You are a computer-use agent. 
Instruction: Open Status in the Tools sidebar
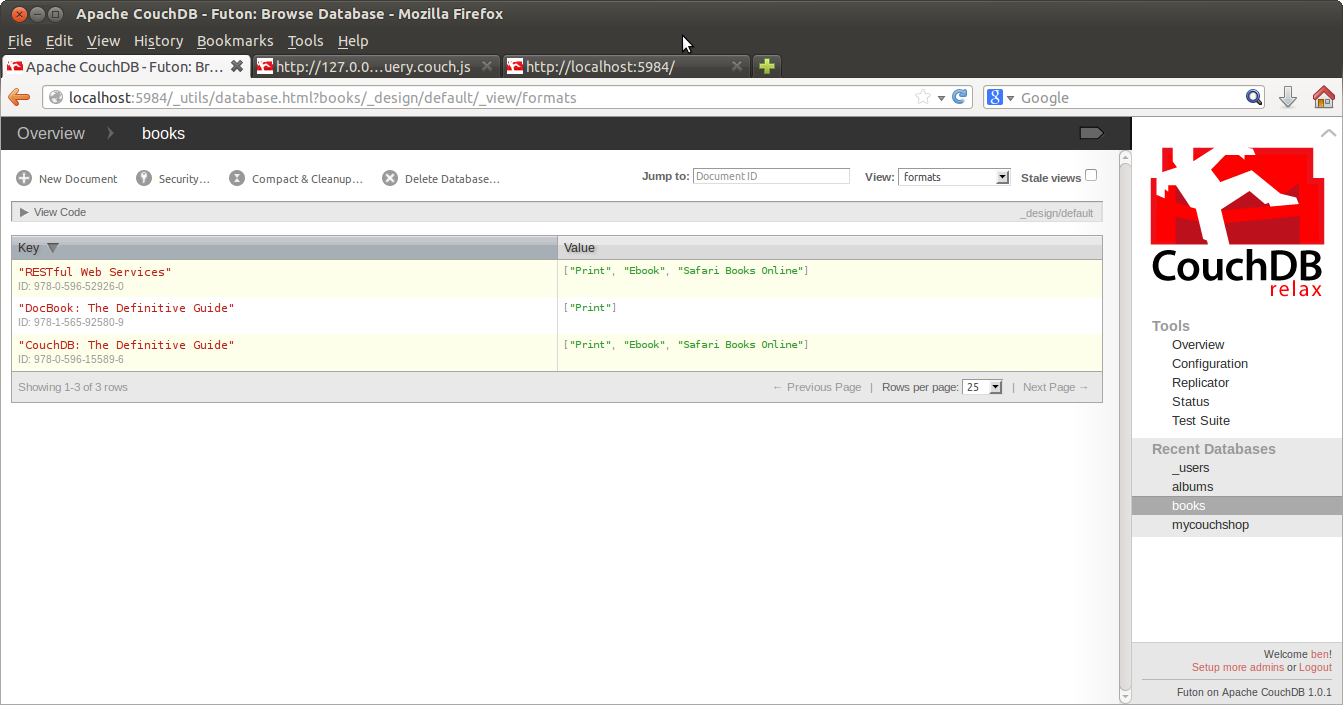(x=1191, y=402)
